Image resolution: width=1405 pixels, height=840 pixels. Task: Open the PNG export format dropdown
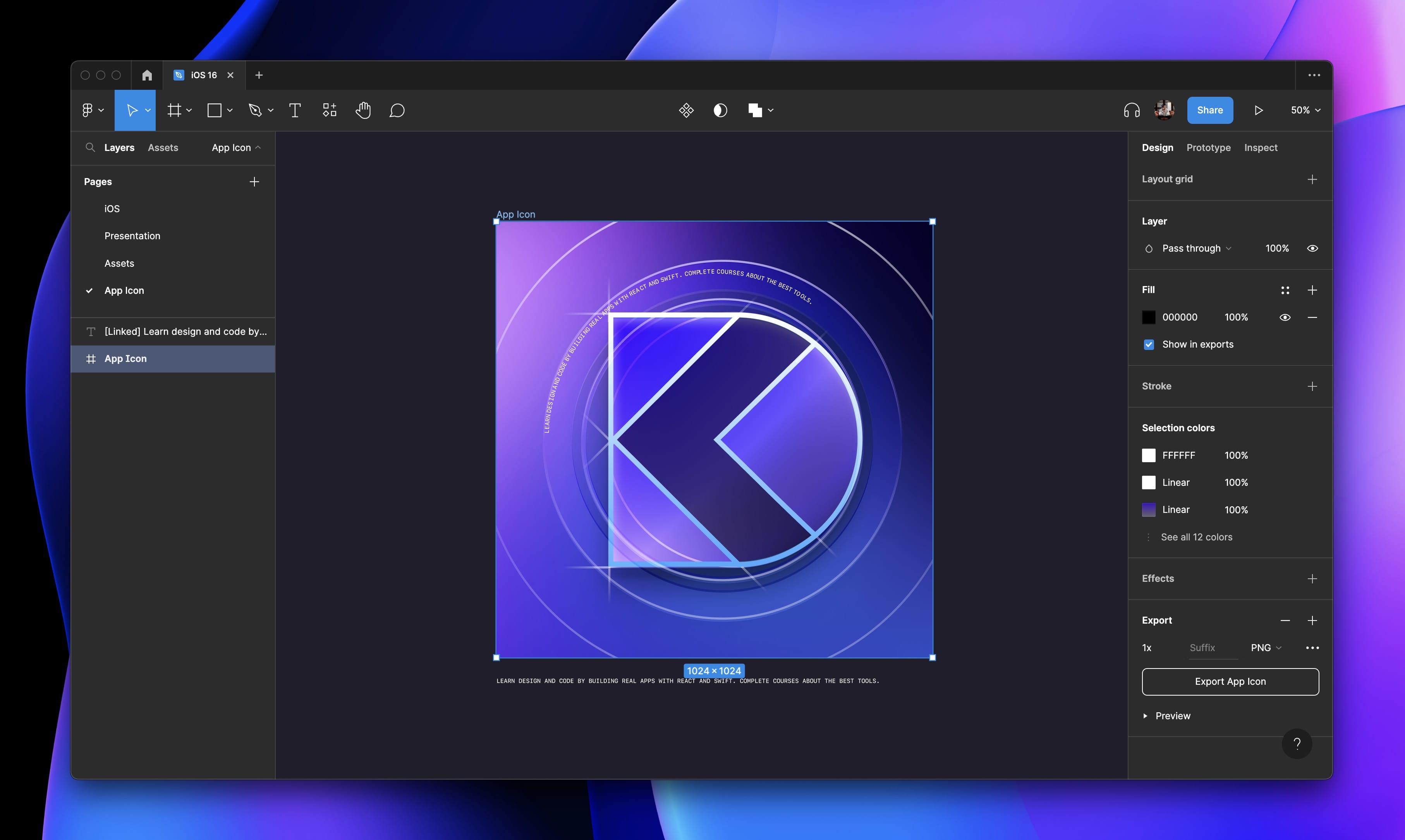pyautogui.click(x=1266, y=648)
